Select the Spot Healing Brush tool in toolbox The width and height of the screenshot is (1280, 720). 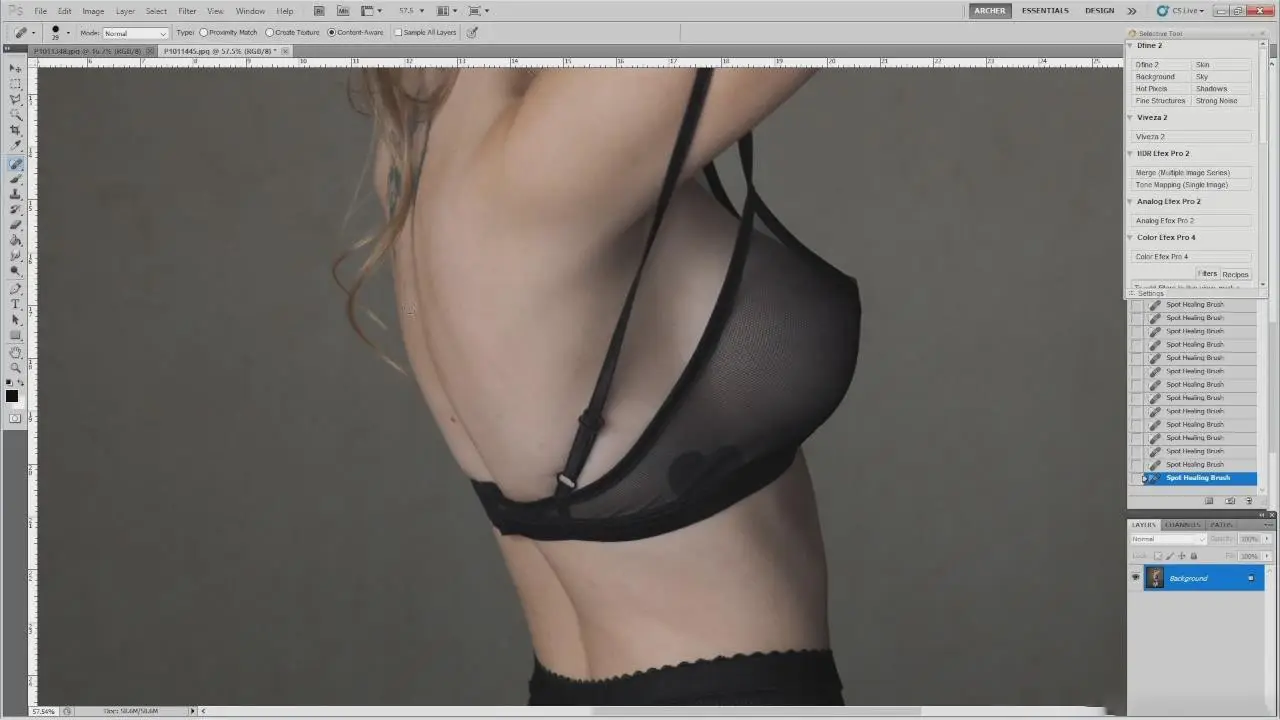[x=15, y=164]
